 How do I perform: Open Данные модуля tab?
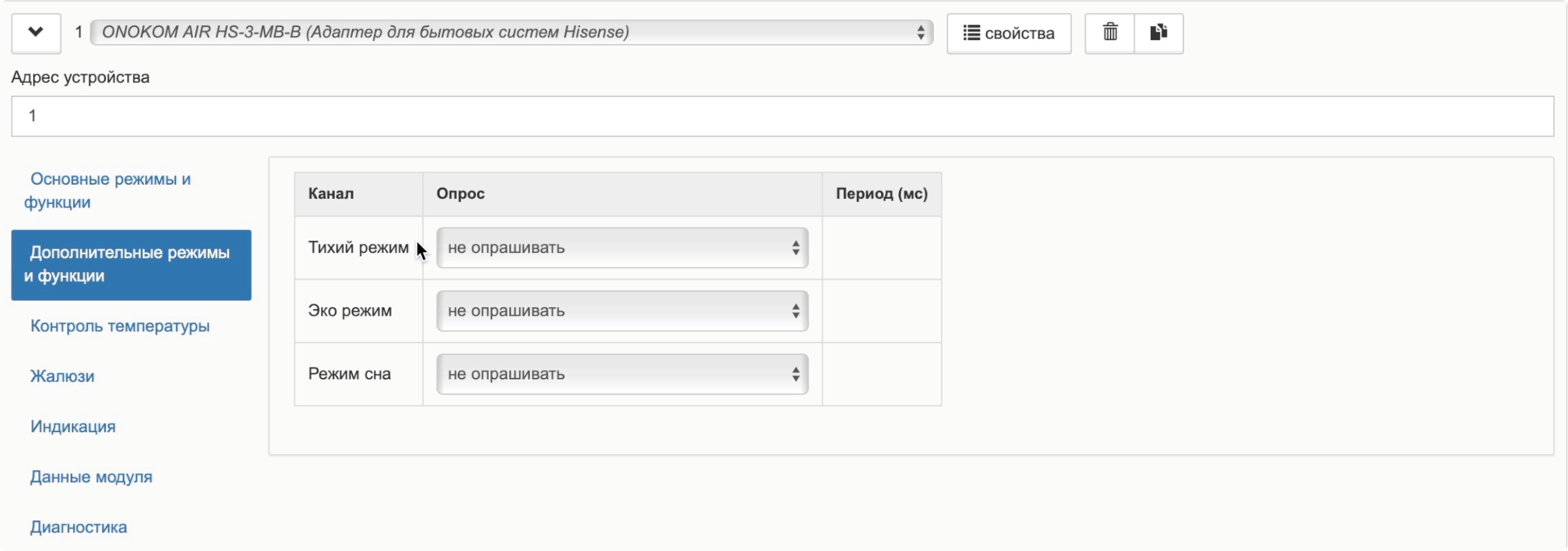pos(91,477)
